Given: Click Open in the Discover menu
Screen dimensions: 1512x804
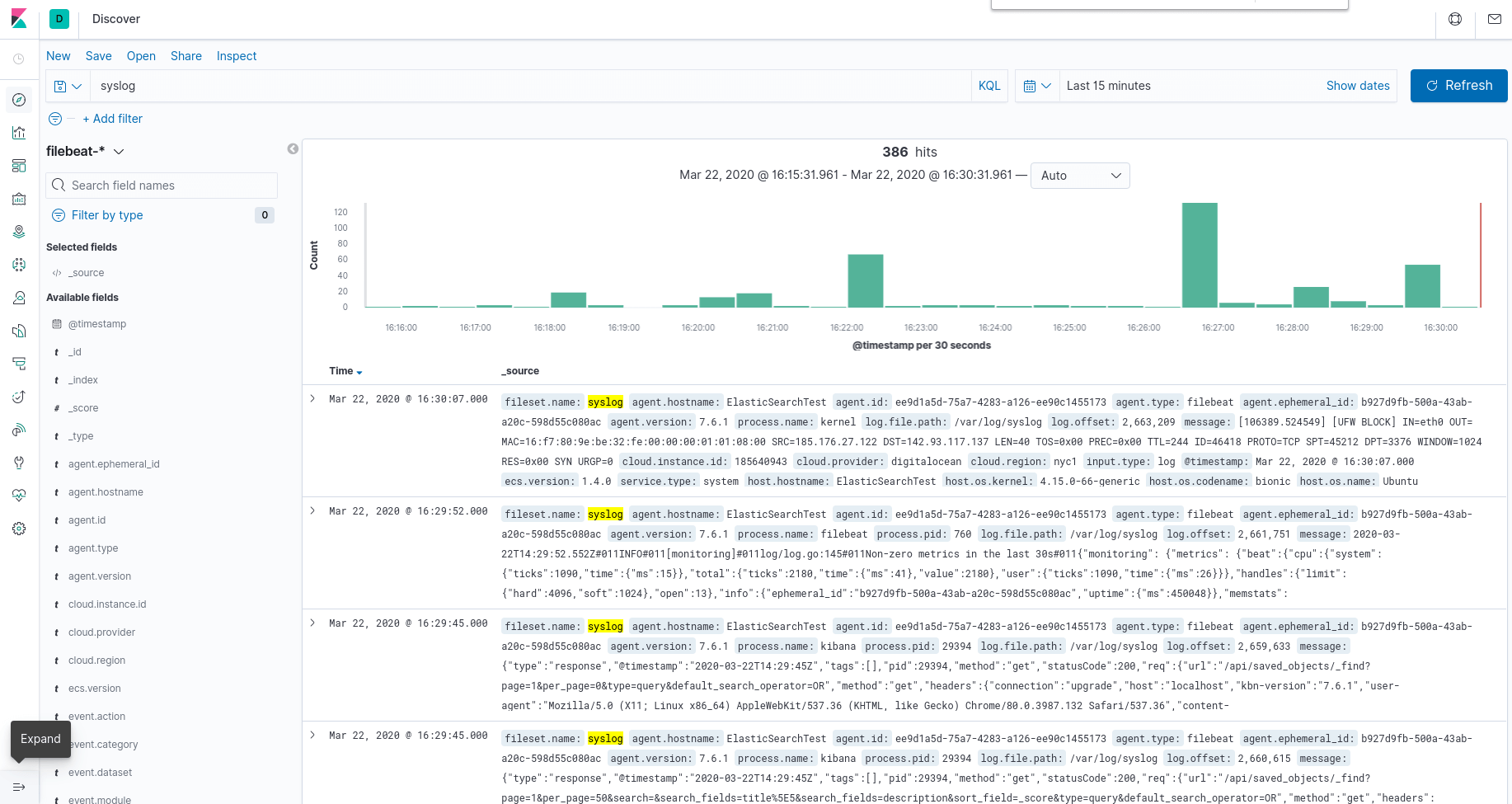Looking at the screenshot, I should pos(141,56).
